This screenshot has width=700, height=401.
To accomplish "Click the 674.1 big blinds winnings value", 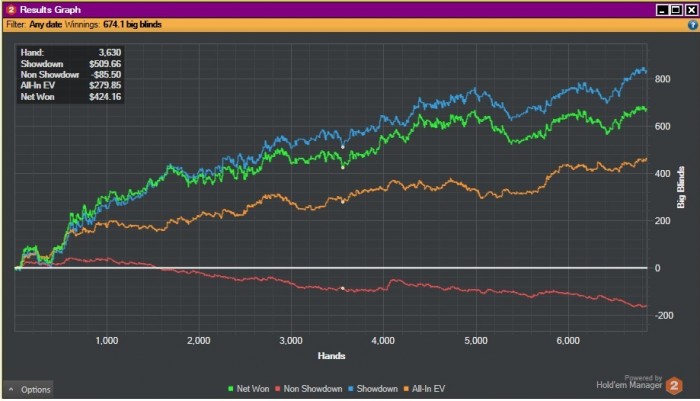I will 132,25.
